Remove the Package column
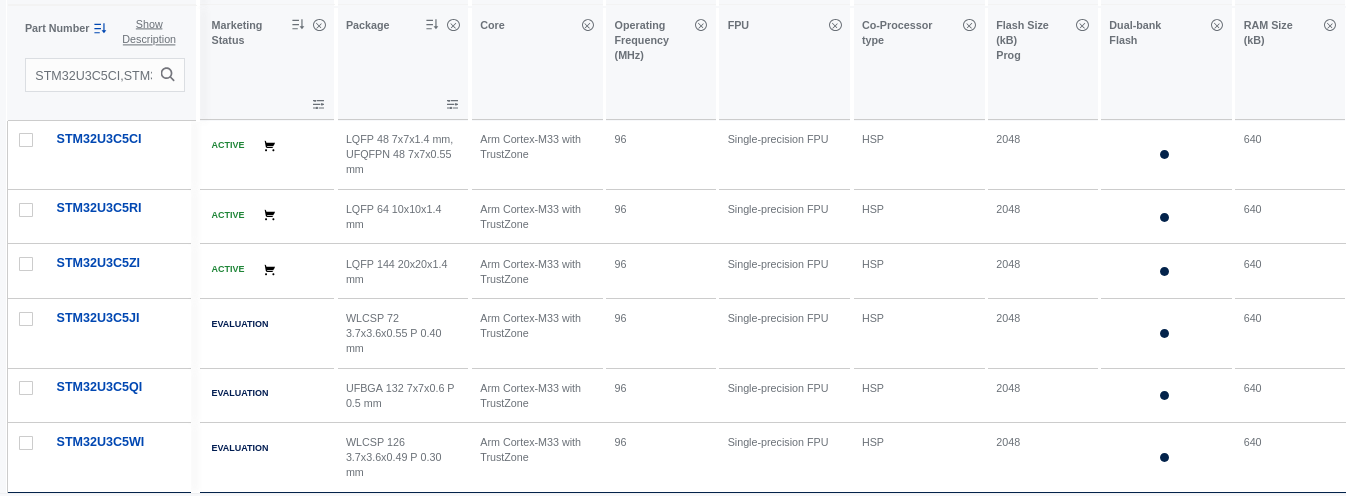 pyautogui.click(x=453, y=25)
